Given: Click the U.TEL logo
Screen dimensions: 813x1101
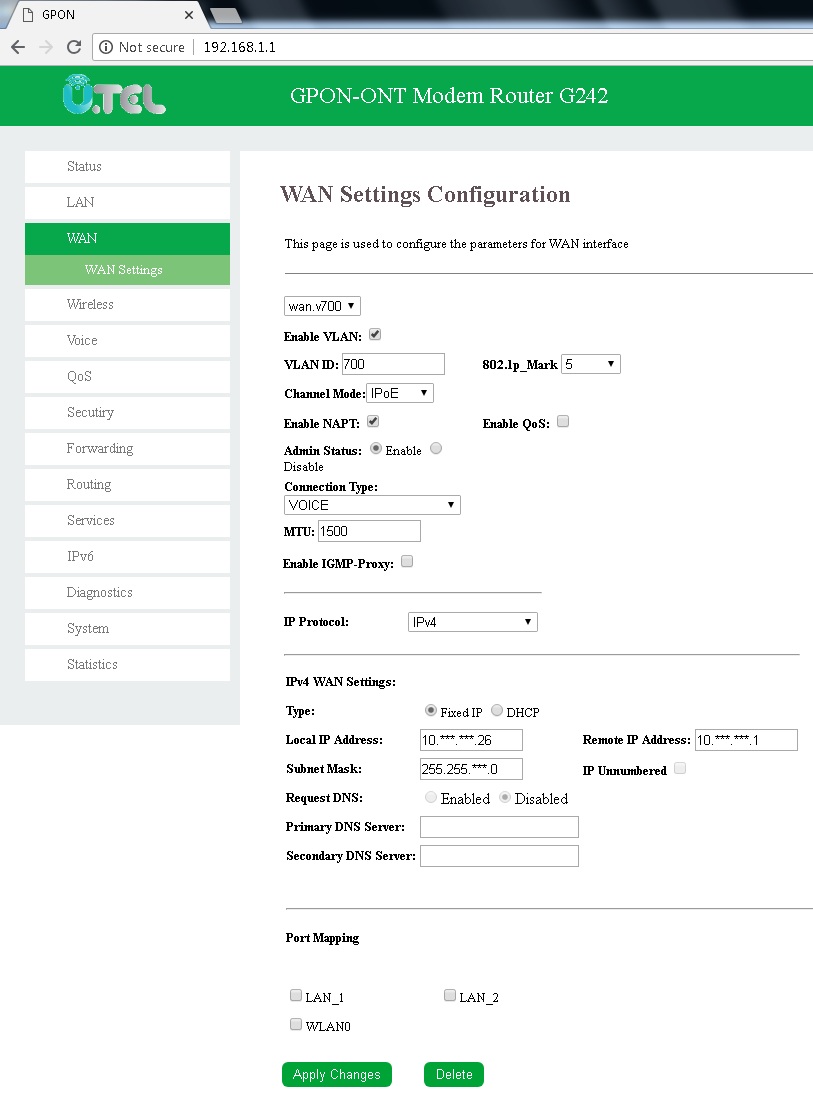Looking at the screenshot, I should pos(113,96).
